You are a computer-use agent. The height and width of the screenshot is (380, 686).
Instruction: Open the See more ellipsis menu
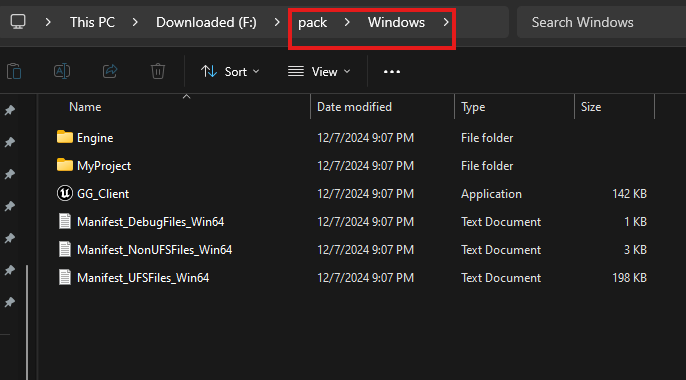tap(392, 72)
